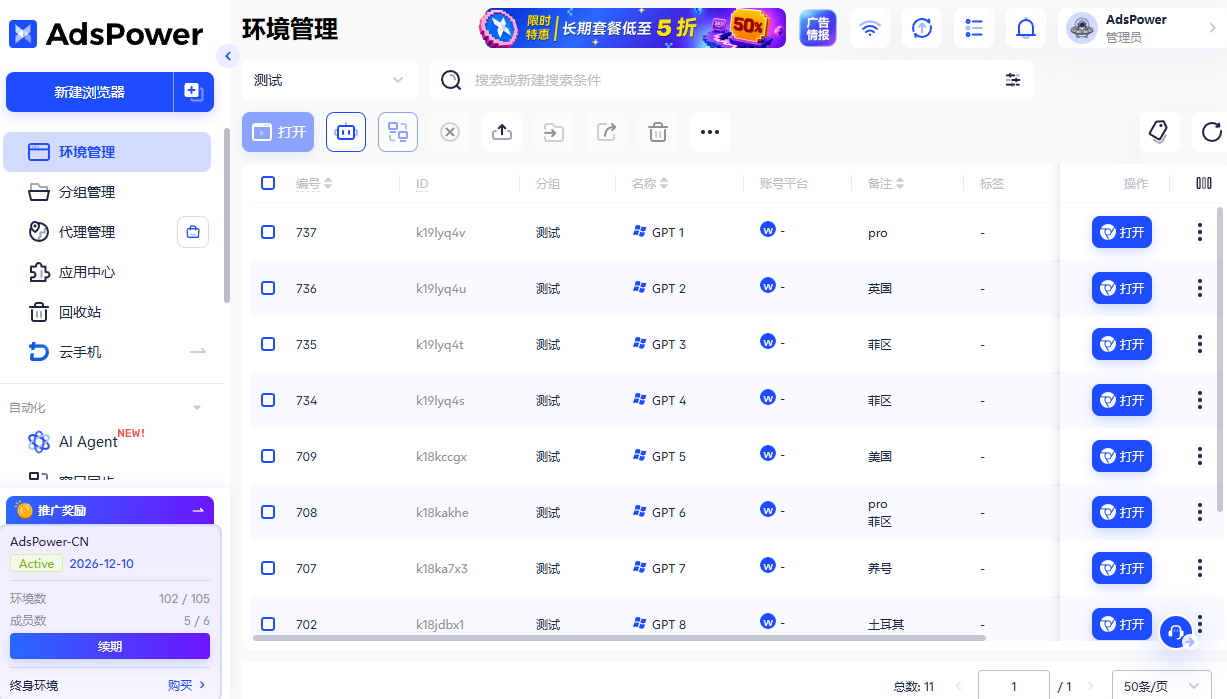Open 代理管理 in sidebar
1227x699 pixels.
pyautogui.click(x=87, y=232)
